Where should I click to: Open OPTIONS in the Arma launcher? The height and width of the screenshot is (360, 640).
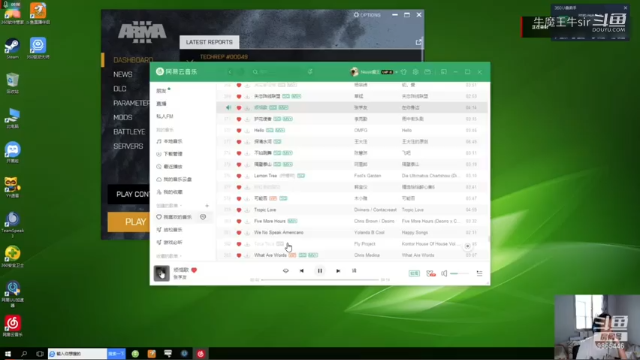click(x=367, y=15)
